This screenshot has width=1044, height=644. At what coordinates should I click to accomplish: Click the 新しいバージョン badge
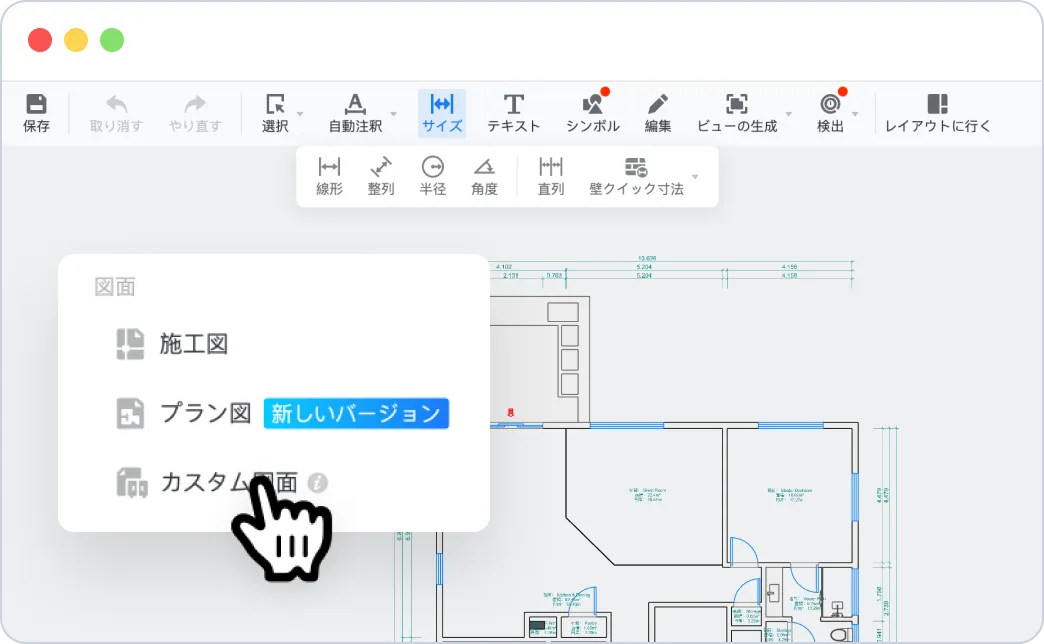click(356, 414)
